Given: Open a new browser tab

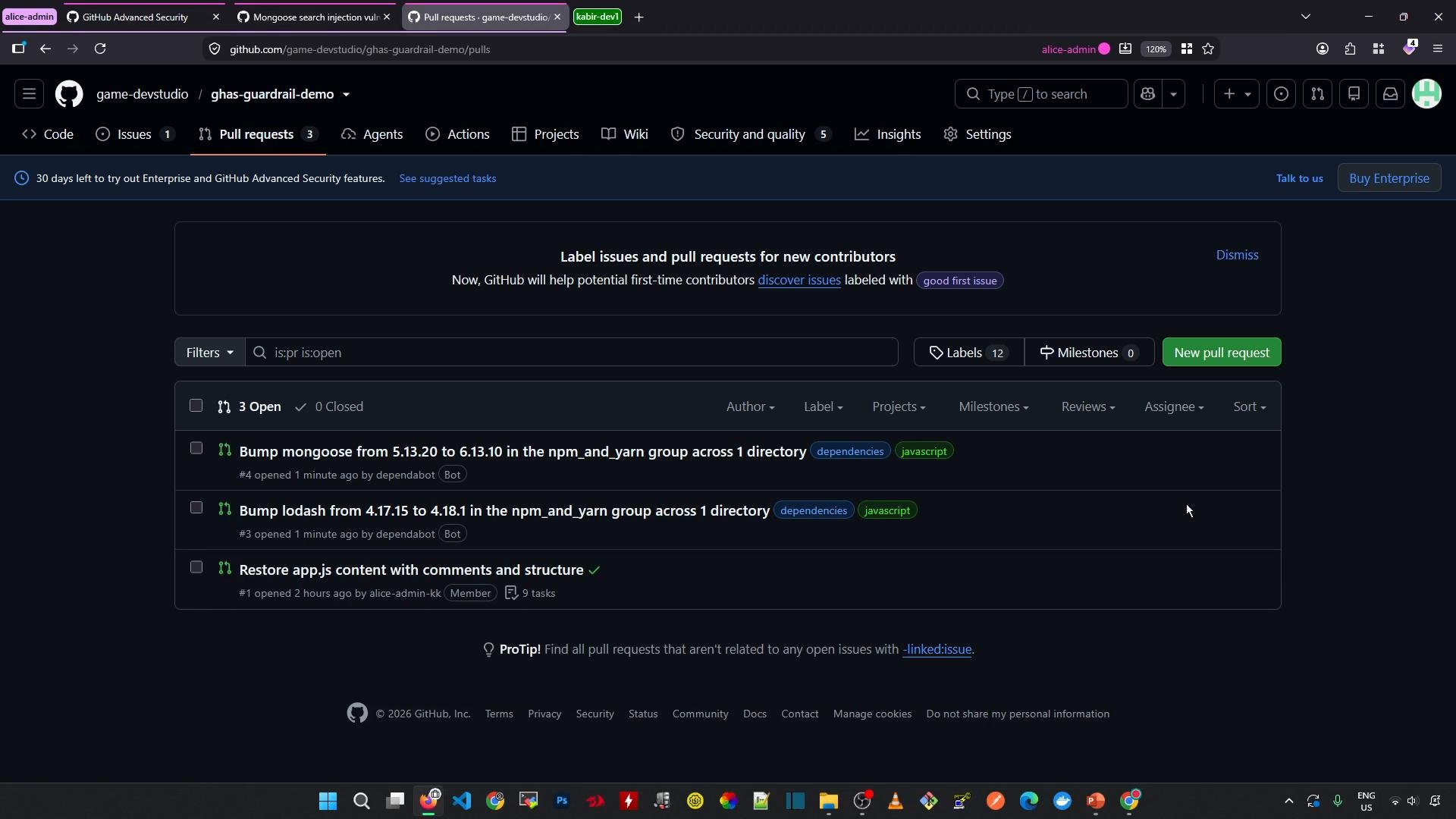Looking at the screenshot, I should point(639,17).
